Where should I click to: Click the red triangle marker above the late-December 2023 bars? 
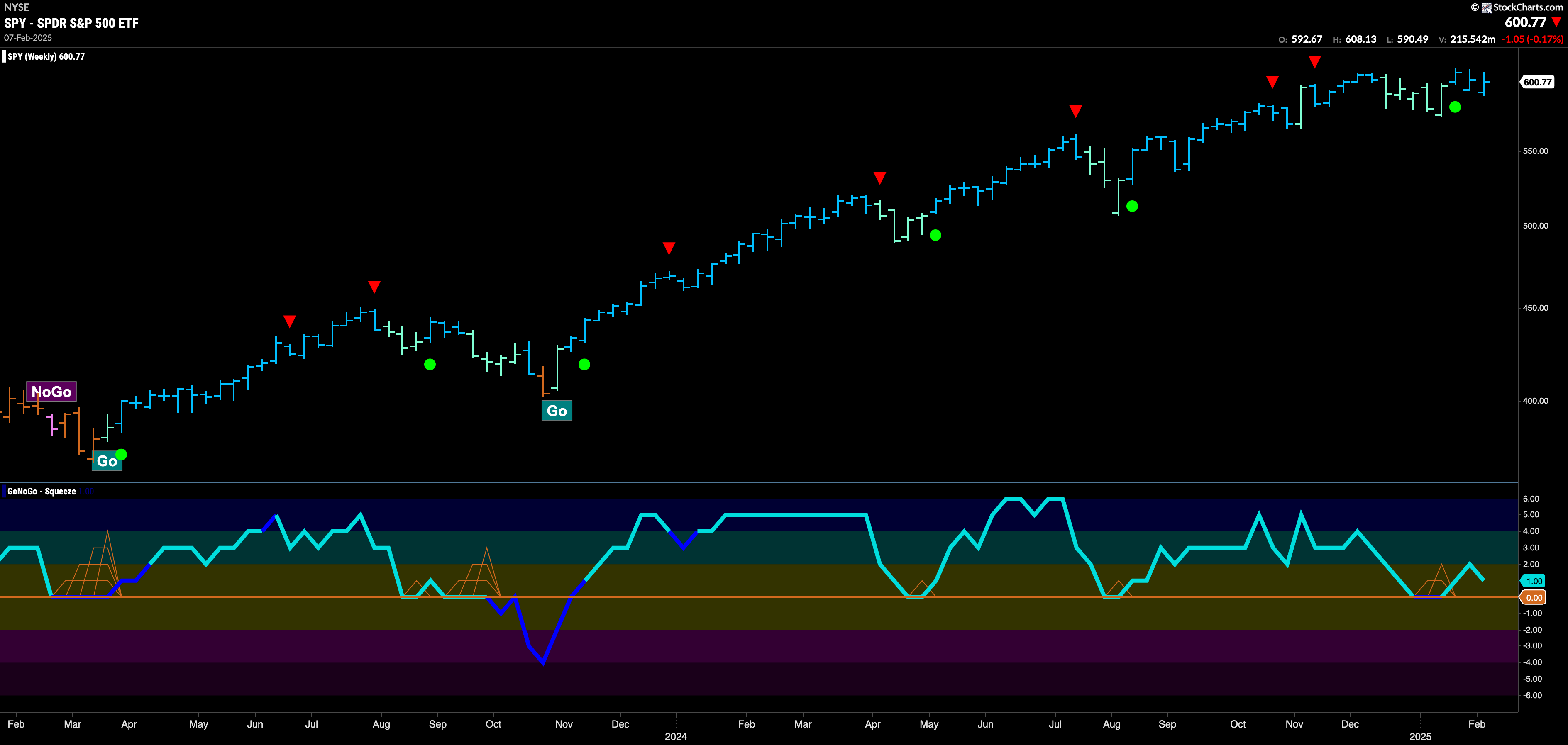pos(669,248)
